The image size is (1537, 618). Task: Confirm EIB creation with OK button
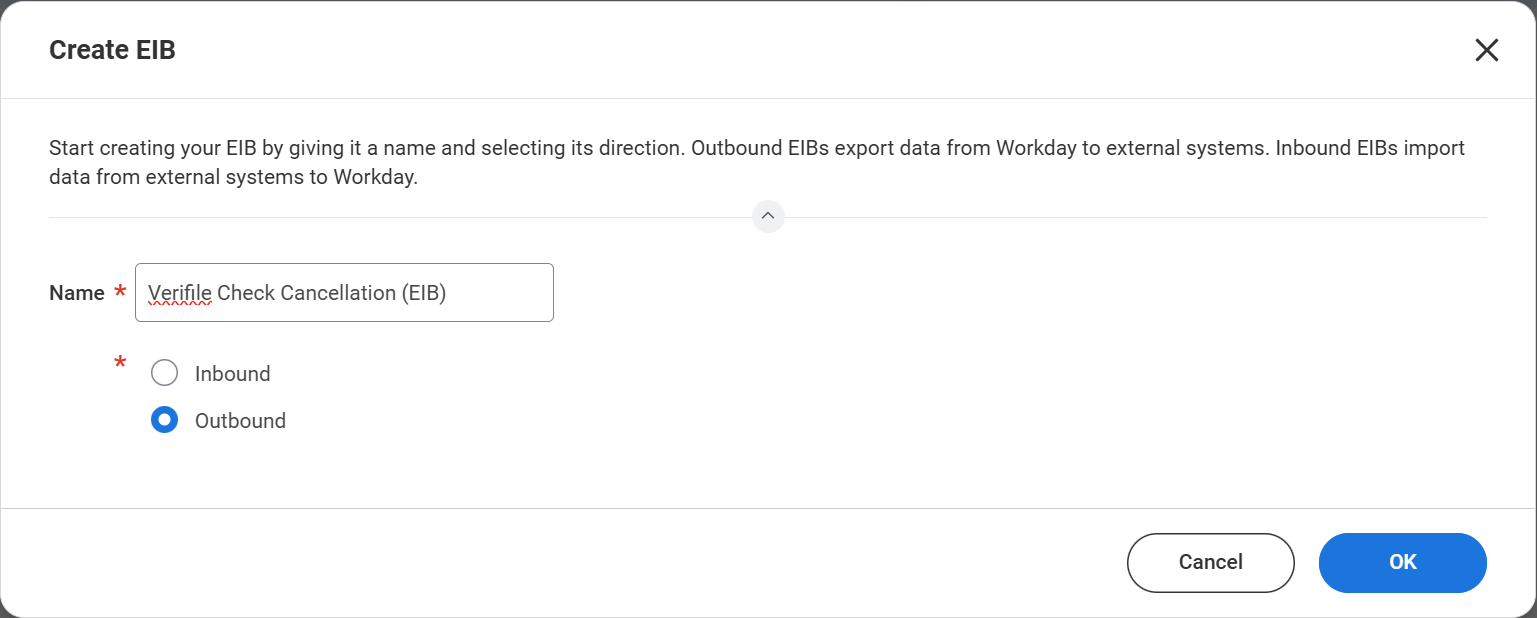(1402, 562)
